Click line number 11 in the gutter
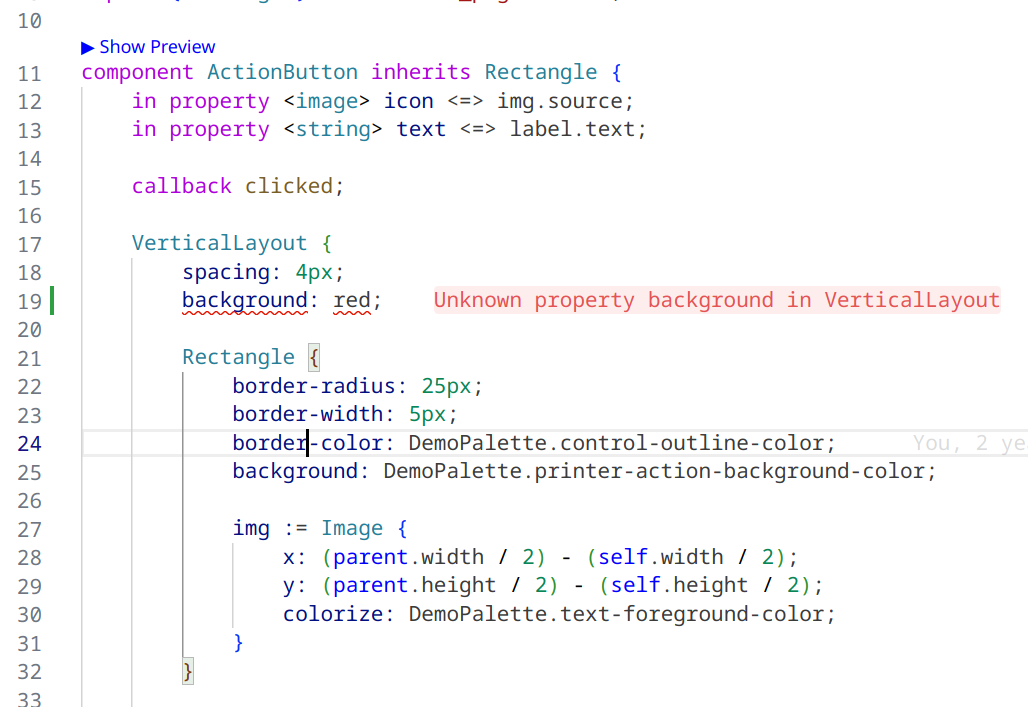1028x707 pixels. [x=30, y=71]
